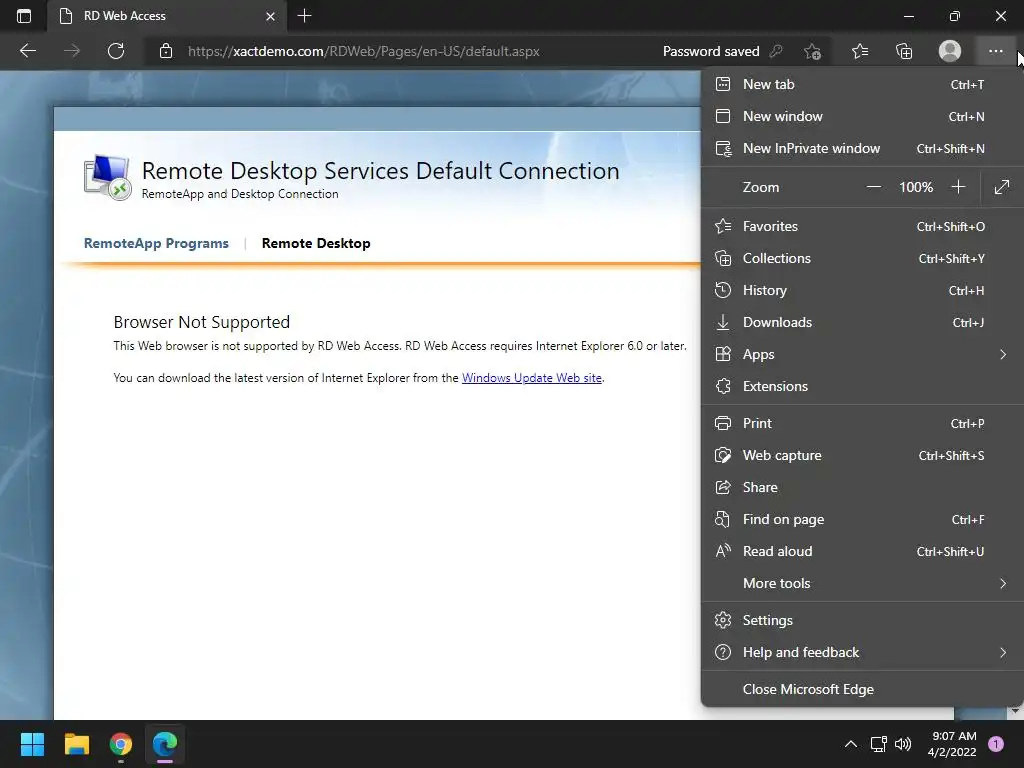Viewport: 1024px width, 768px height.
Task: Click the Microsoft Edge taskbar icon
Action: coord(165,744)
